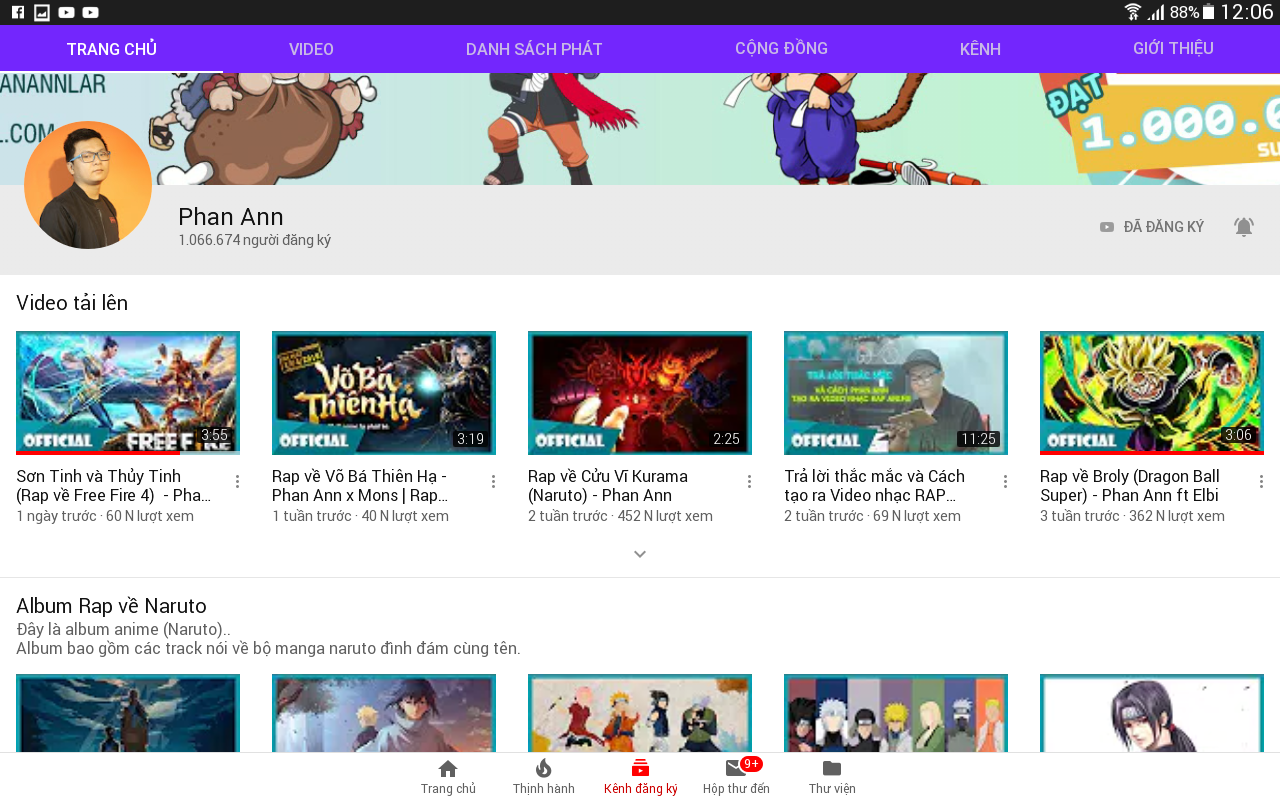The height and width of the screenshot is (800, 1280).
Task: Tap Phan Ann channel avatar
Action: 88,185
